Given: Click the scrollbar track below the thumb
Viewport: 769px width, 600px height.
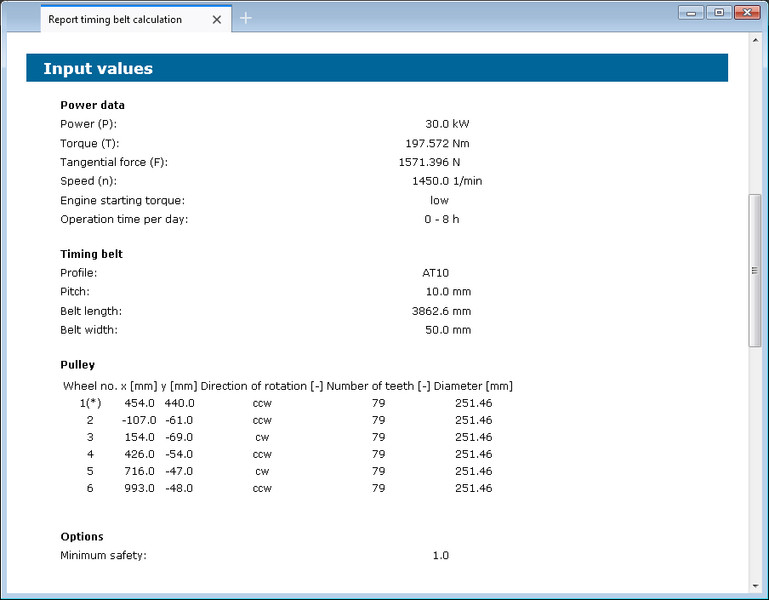Looking at the screenshot, I should point(755,460).
